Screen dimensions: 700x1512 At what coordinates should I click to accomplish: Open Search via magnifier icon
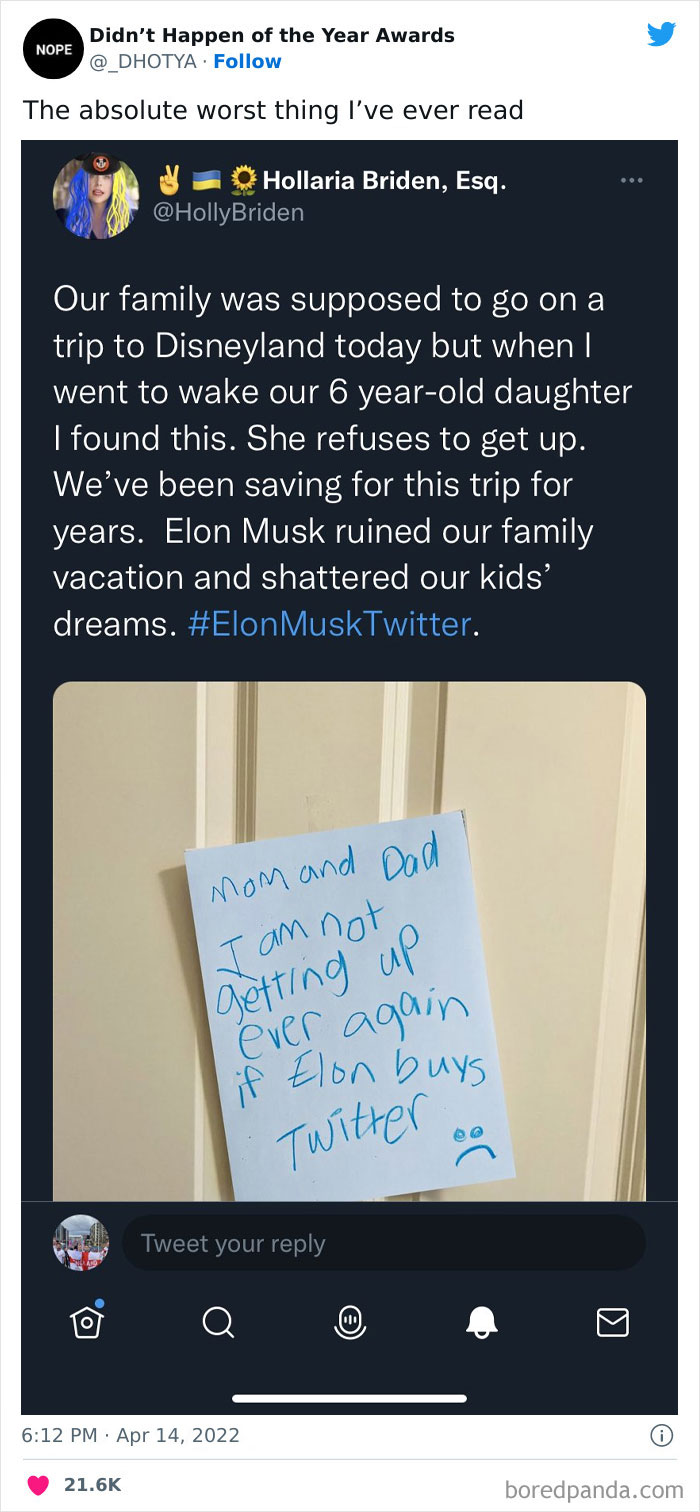pos(217,1323)
